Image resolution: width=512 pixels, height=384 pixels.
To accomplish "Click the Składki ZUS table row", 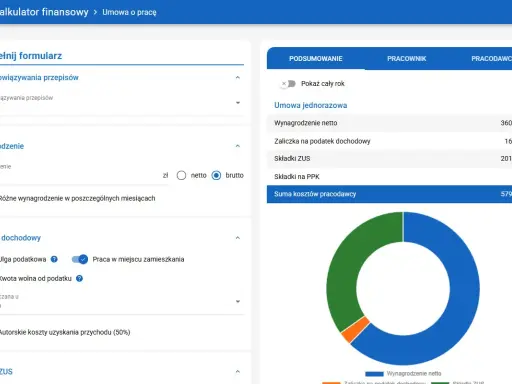I will 389,159.
